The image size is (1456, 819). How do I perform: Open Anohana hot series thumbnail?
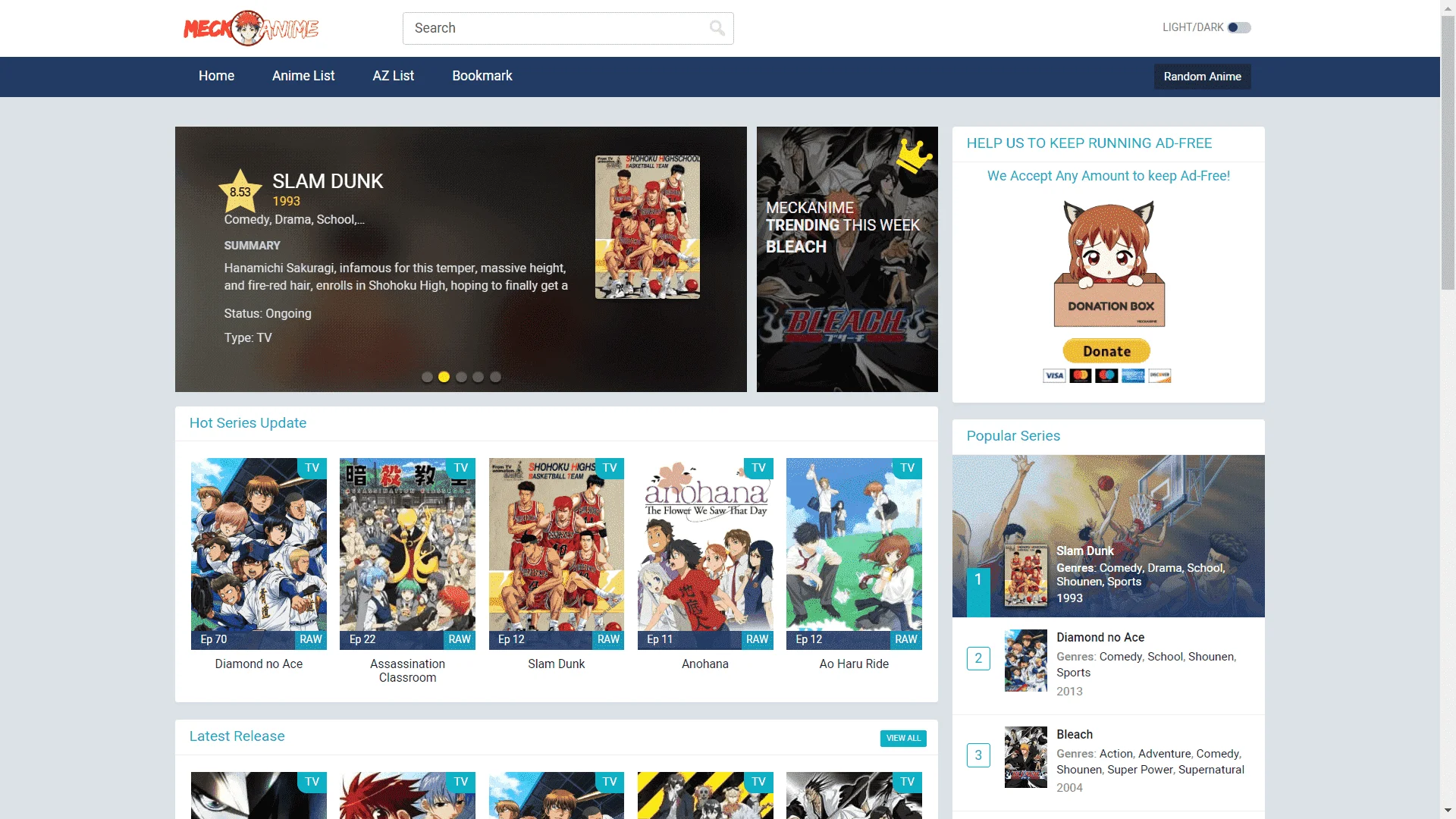[x=705, y=554]
